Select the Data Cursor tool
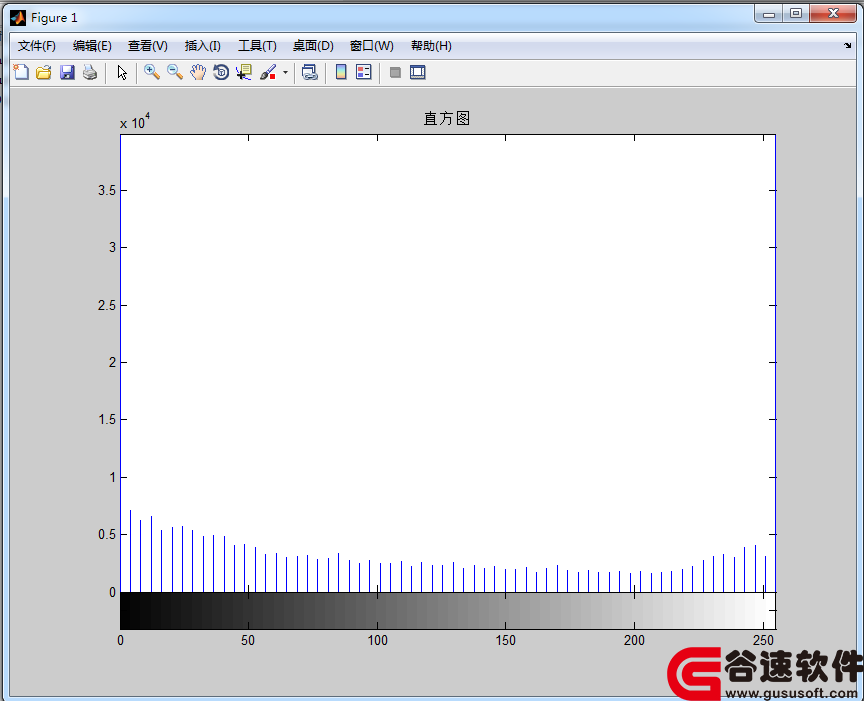The height and width of the screenshot is (701, 864). point(244,72)
